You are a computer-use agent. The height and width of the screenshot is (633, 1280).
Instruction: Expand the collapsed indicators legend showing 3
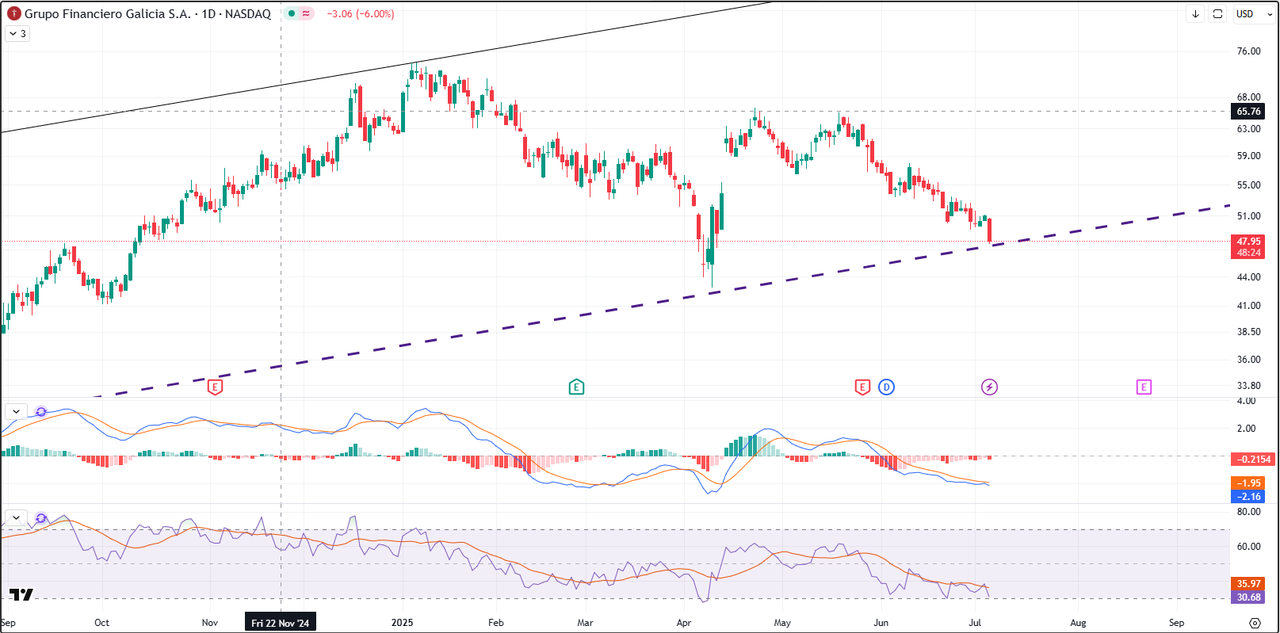pos(18,33)
